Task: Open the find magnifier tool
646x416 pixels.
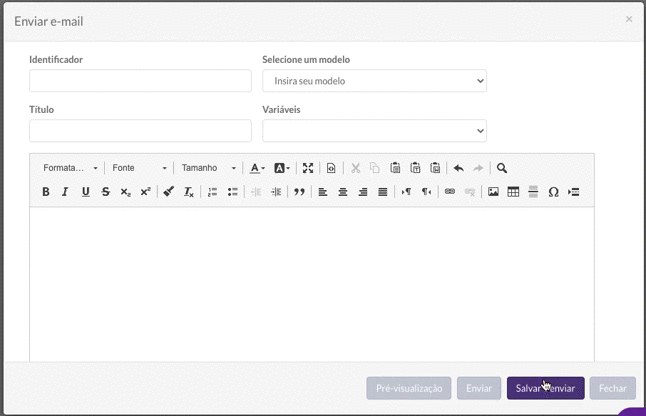Action: coord(501,168)
